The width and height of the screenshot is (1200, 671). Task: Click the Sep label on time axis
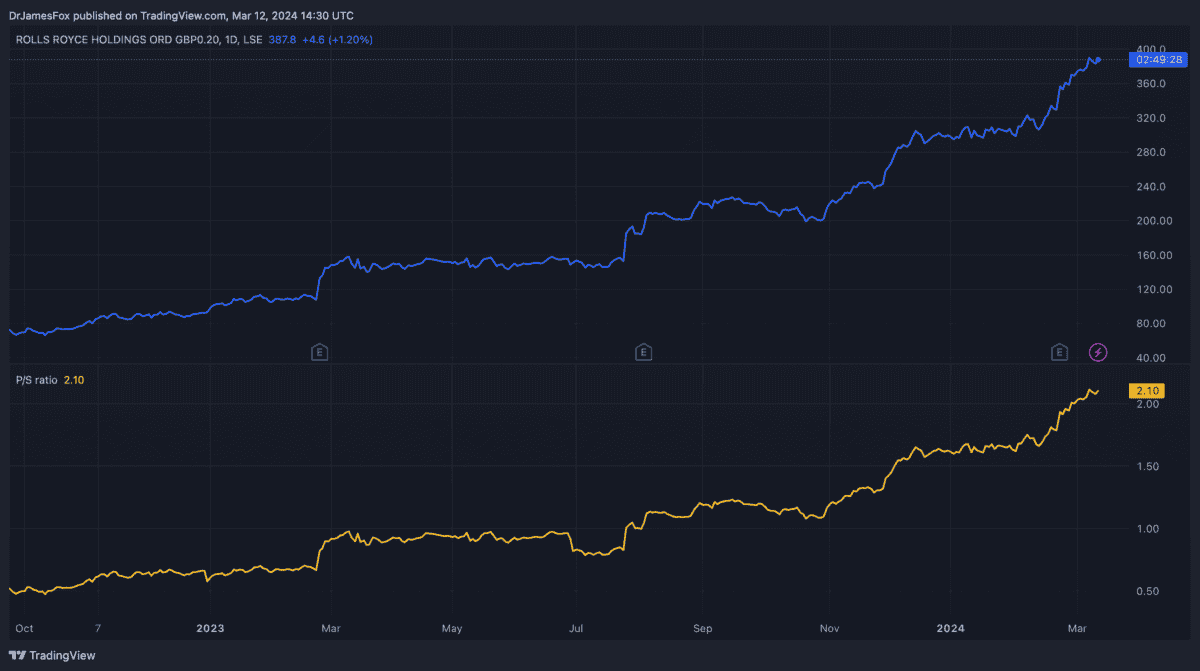(703, 629)
